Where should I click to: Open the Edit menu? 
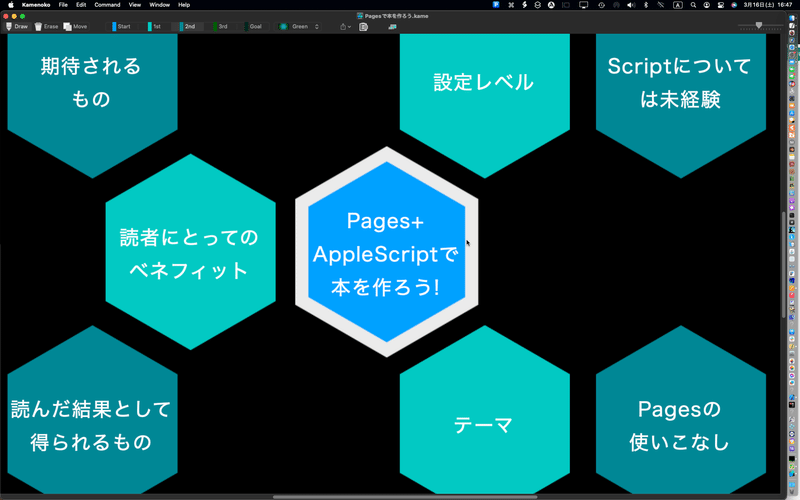click(81, 5)
